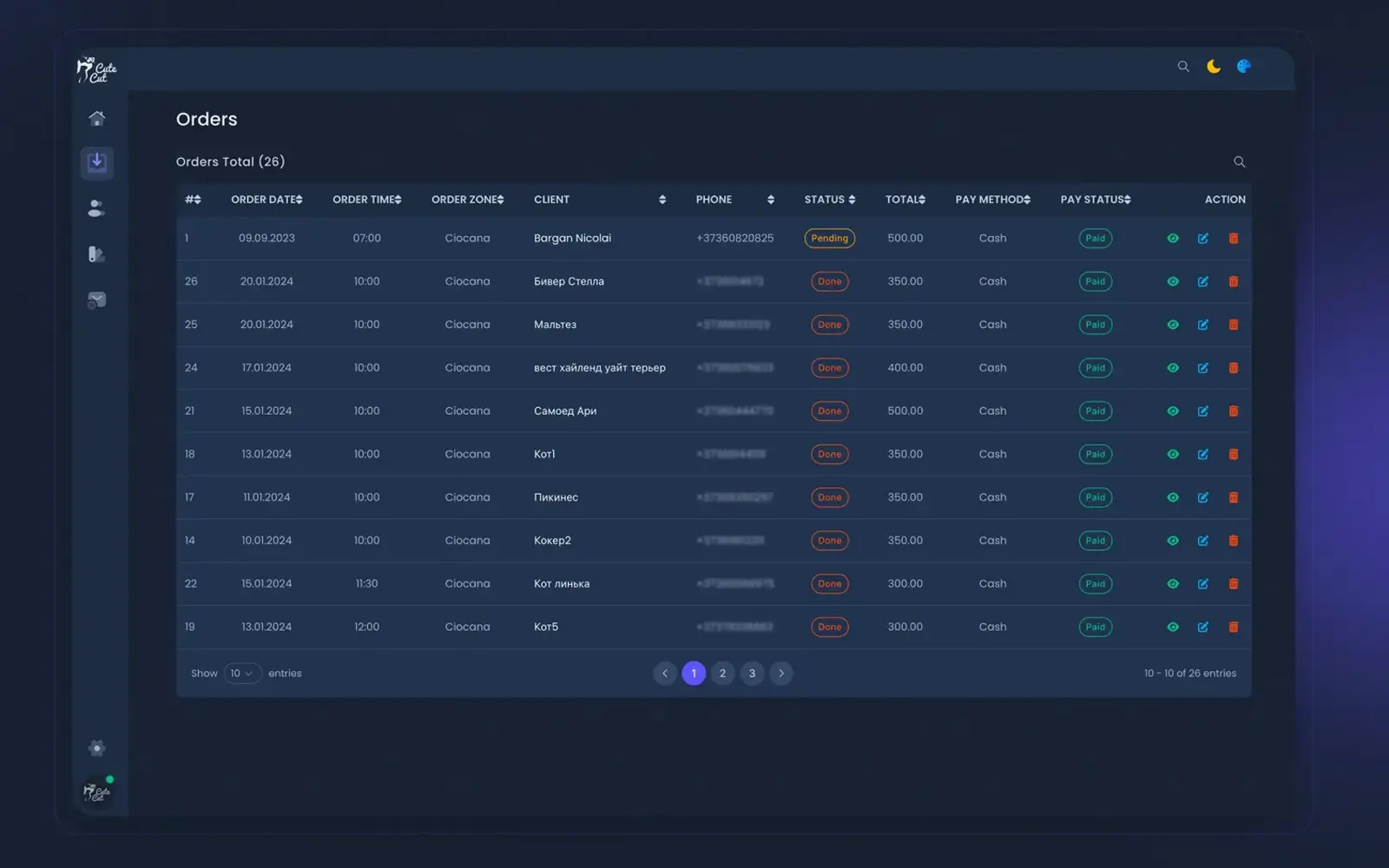View order of Кот линька
This screenshot has width=1389, height=868.
click(x=1173, y=583)
